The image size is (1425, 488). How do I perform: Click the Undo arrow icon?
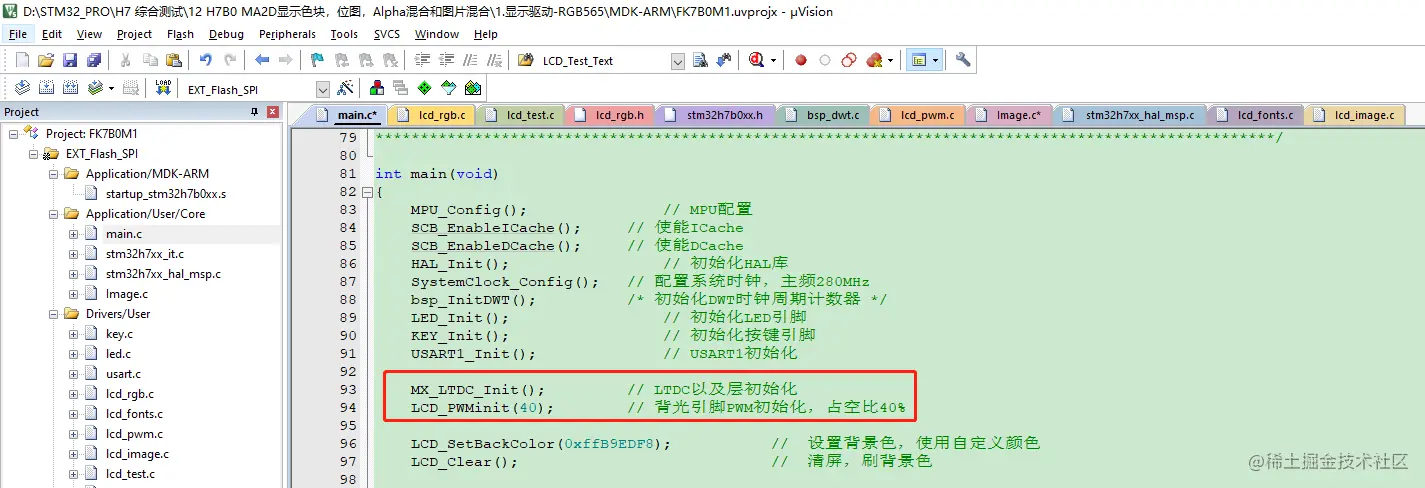pyautogui.click(x=206, y=61)
